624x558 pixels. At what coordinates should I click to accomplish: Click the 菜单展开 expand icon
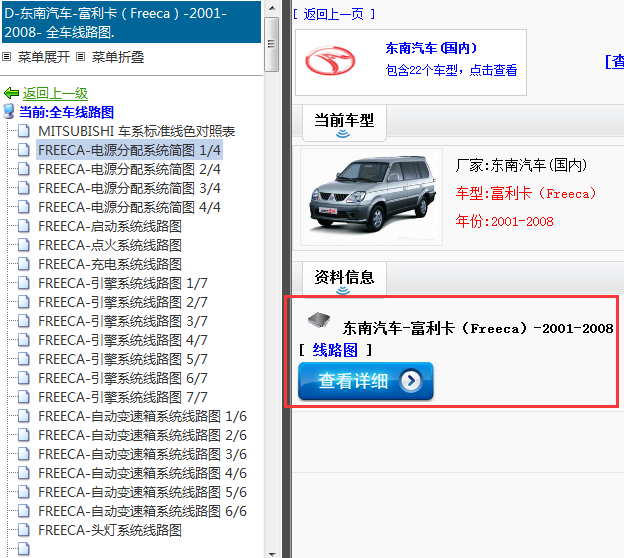point(6,57)
